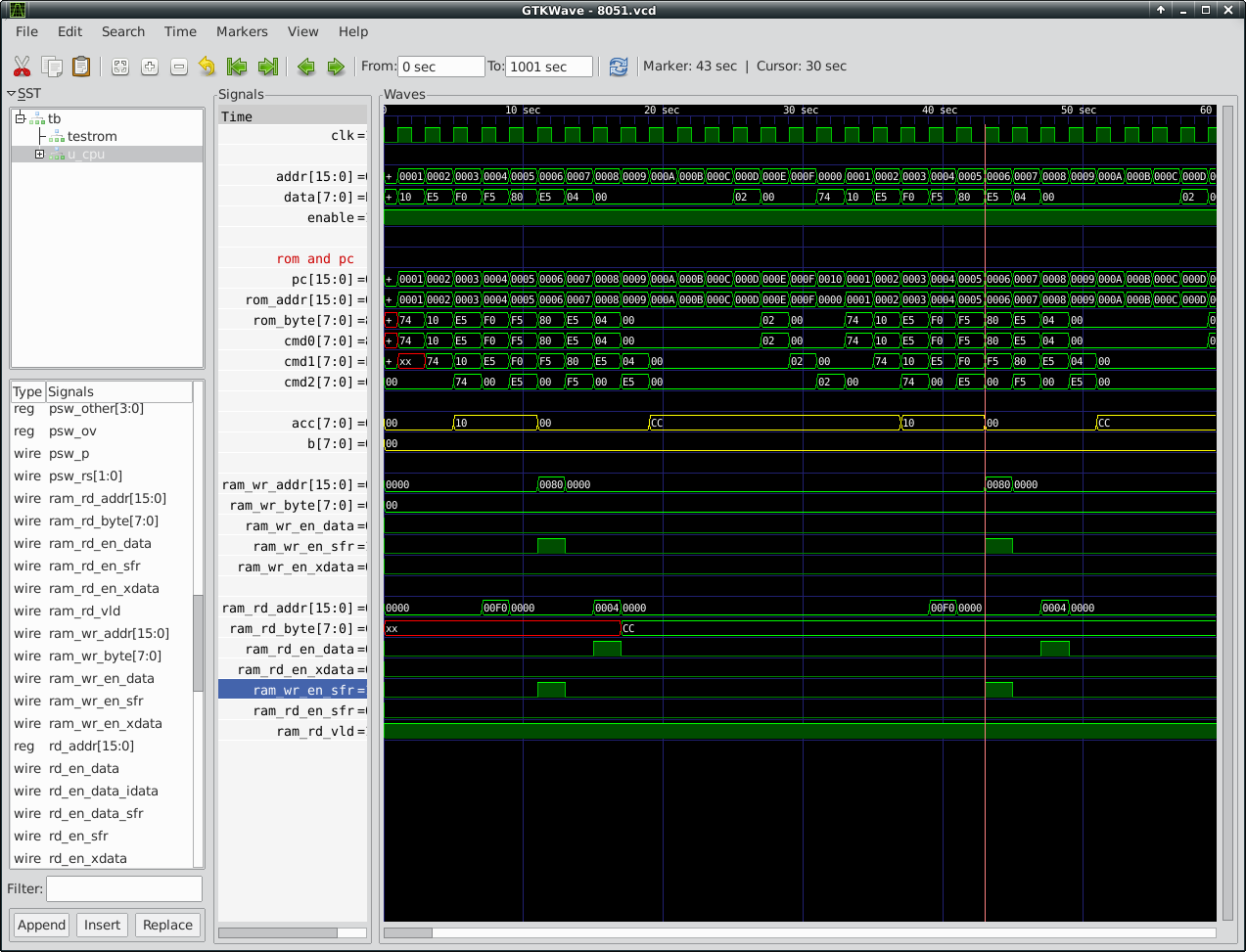The image size is (1246, 952).
Task: Open the Search menu
Action: pyautogui.click(x=123, y=31)
